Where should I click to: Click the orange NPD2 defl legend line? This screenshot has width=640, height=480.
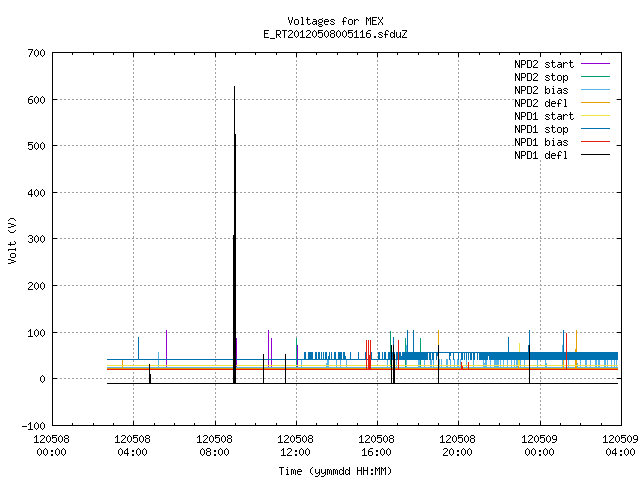coord(596,103)
